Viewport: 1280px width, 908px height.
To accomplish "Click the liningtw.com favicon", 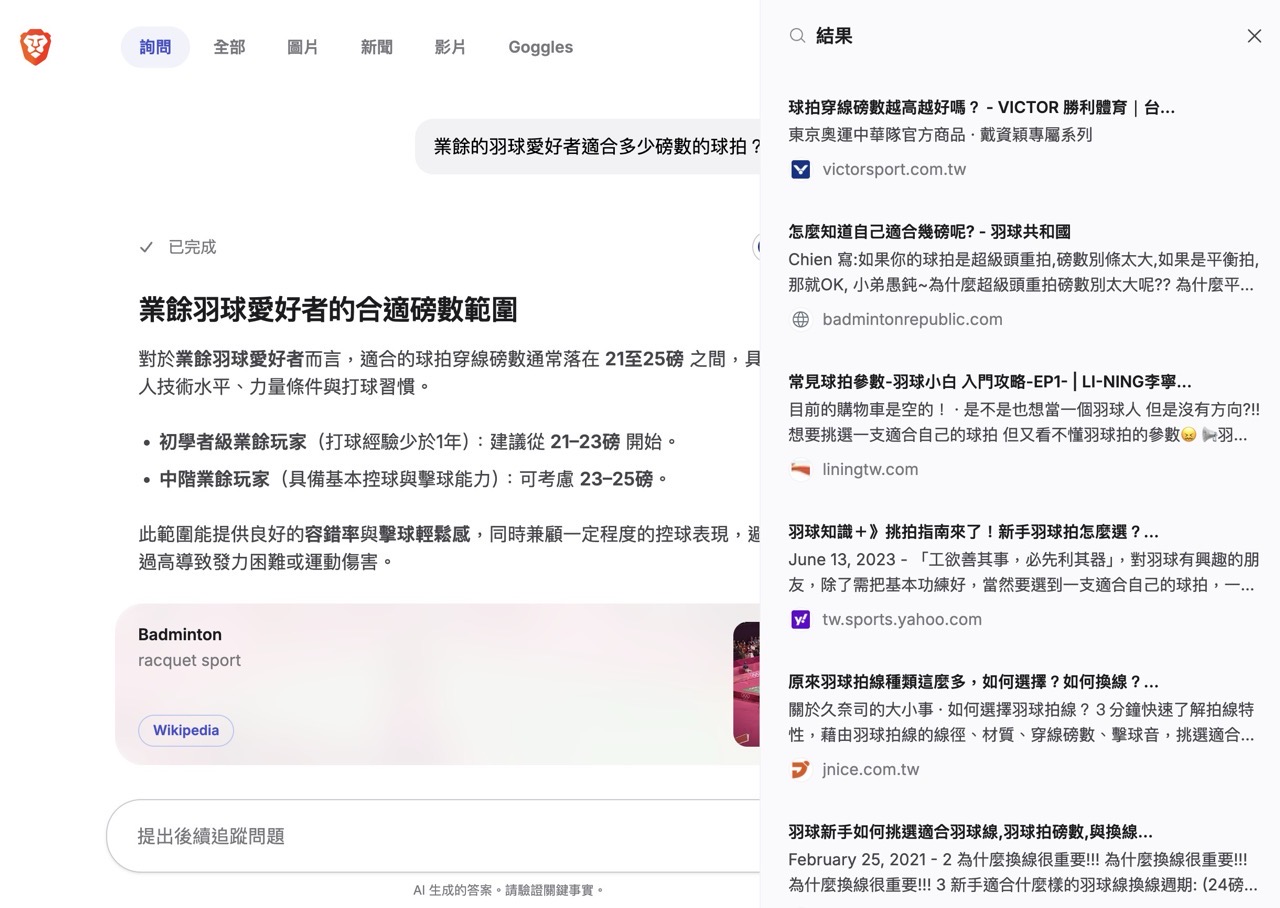I will 800,469.
